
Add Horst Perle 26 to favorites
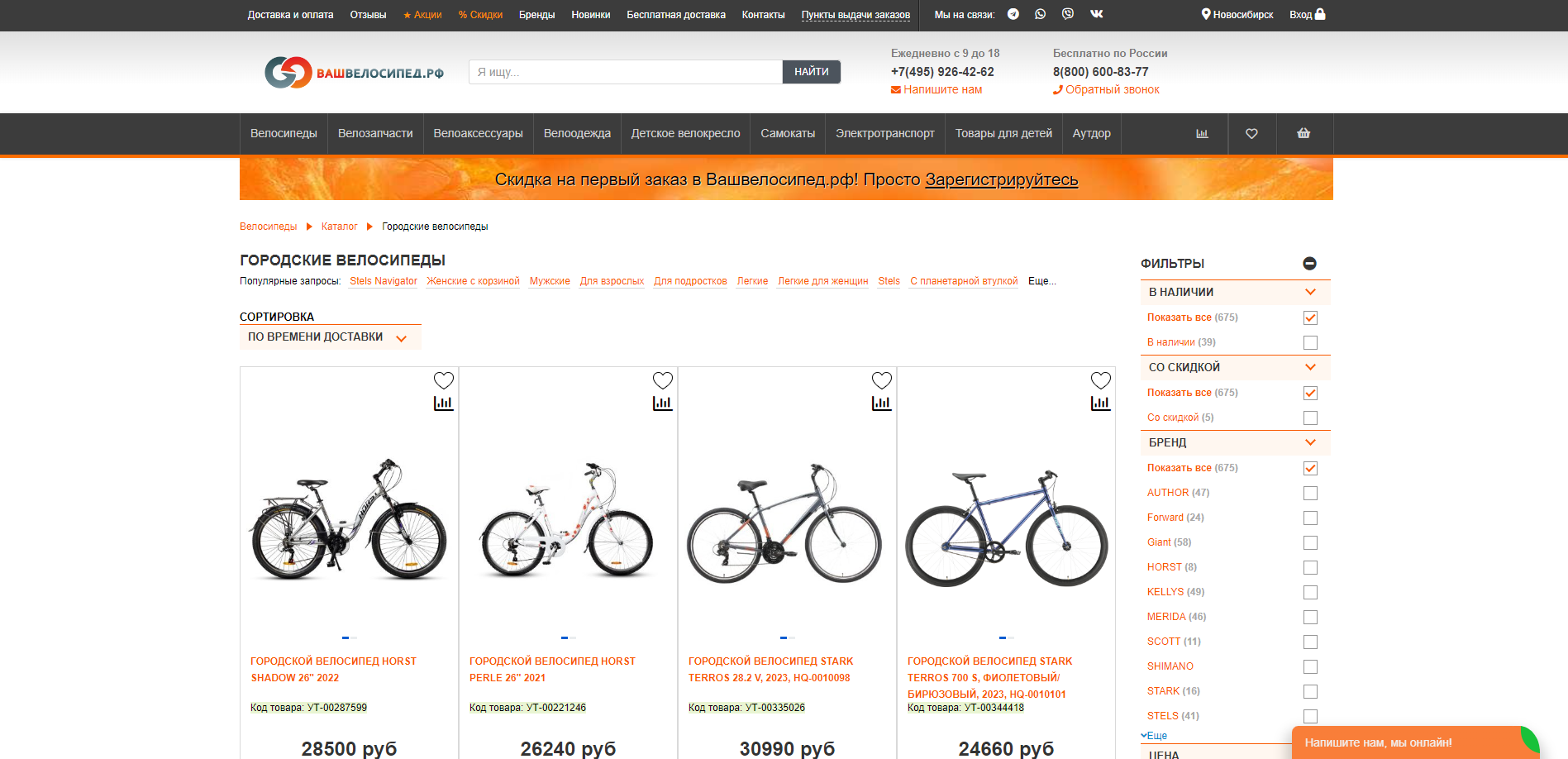tap(663, 380)
